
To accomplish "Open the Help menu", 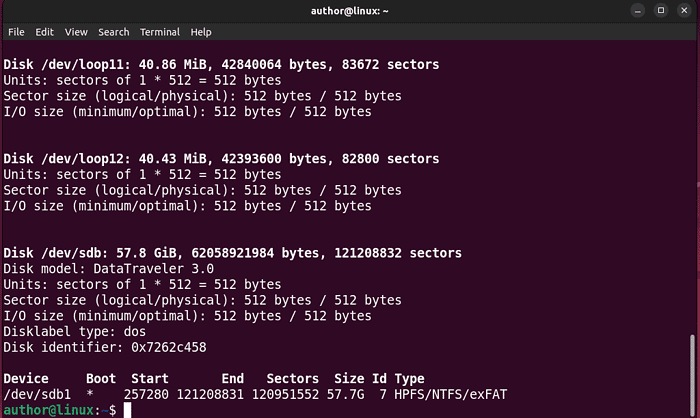I will point(201,32).
